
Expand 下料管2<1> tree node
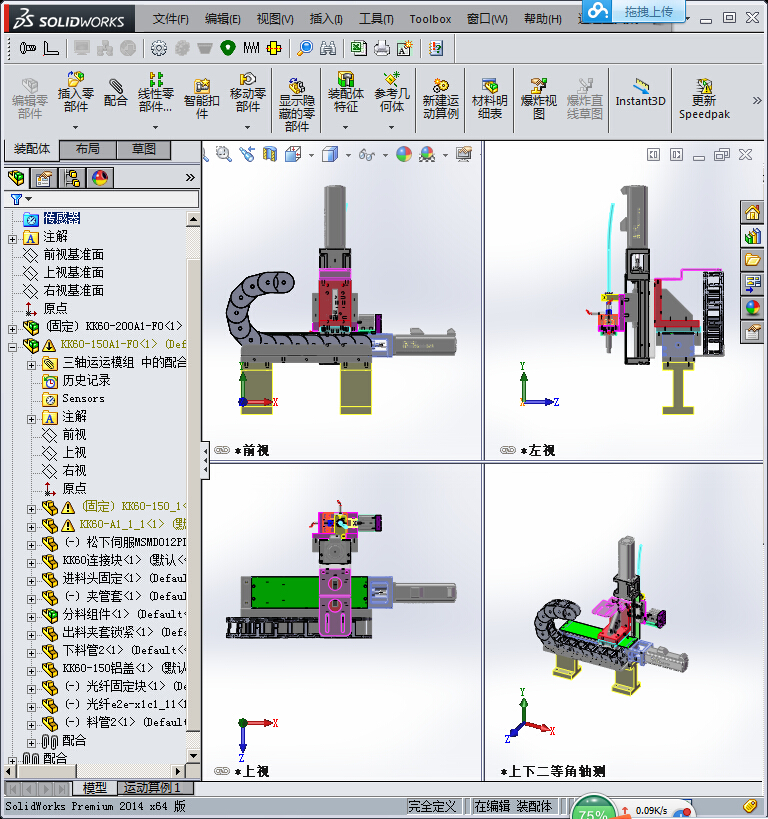coord(31,653)
